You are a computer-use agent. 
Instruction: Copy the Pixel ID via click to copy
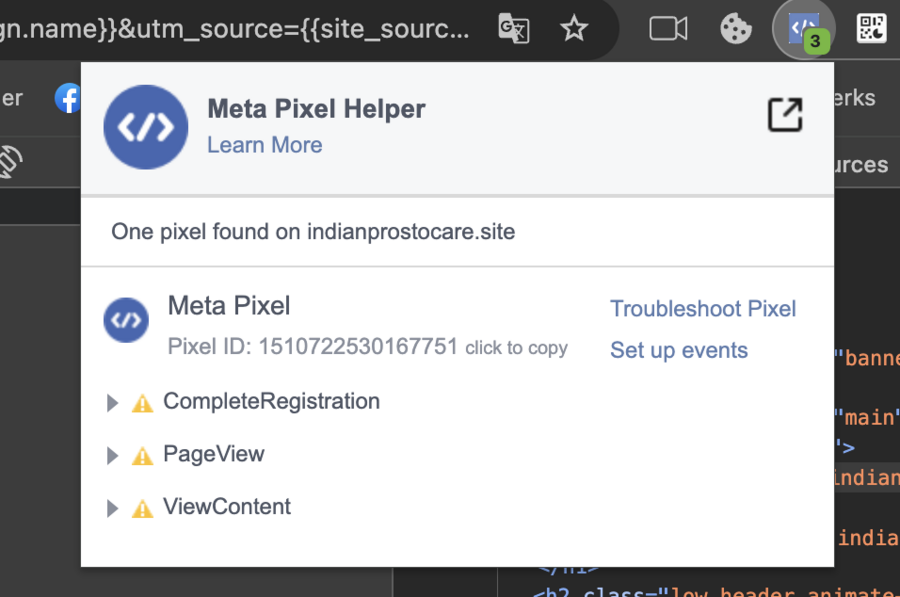coord(516,348)
